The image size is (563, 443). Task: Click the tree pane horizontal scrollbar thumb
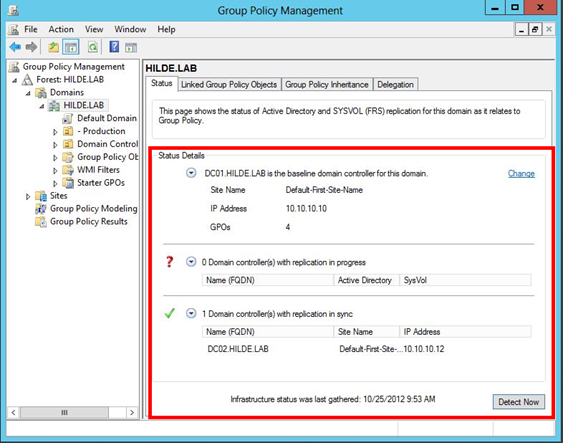click(64, 412)
